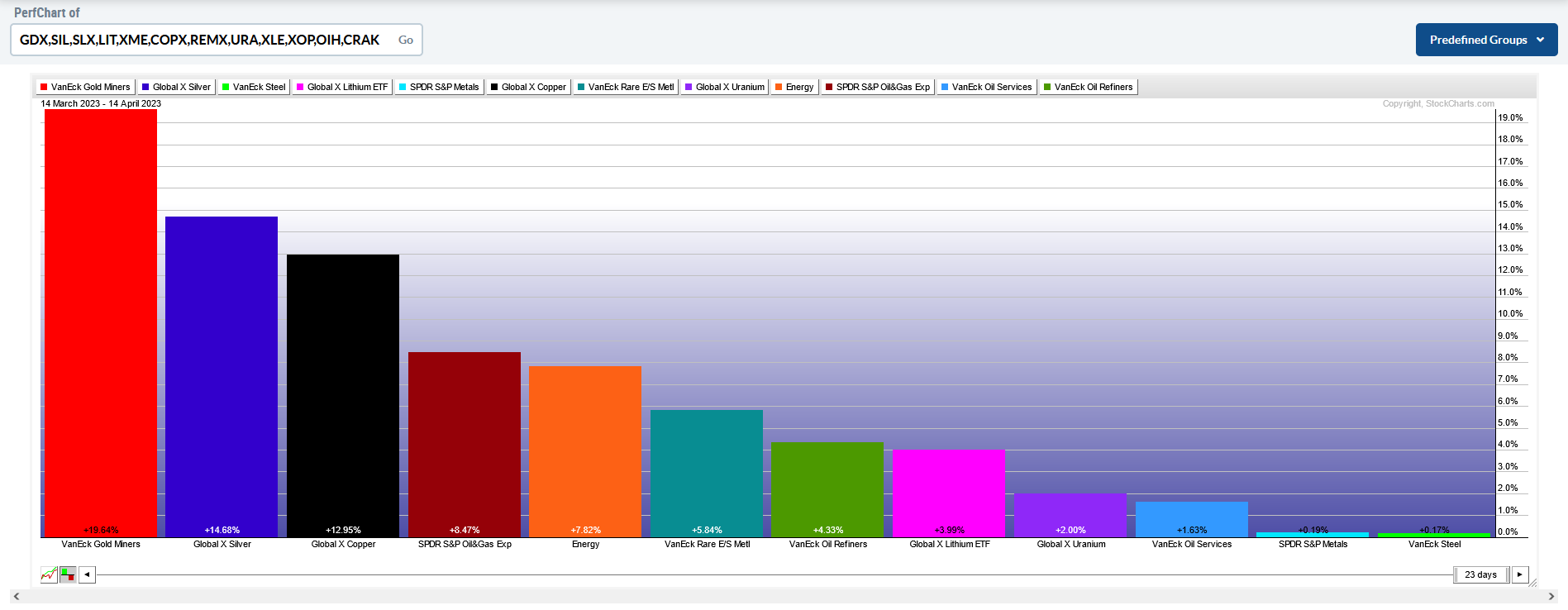
Task: Switch to line chart mode icon
Action: tap(49, 574)
